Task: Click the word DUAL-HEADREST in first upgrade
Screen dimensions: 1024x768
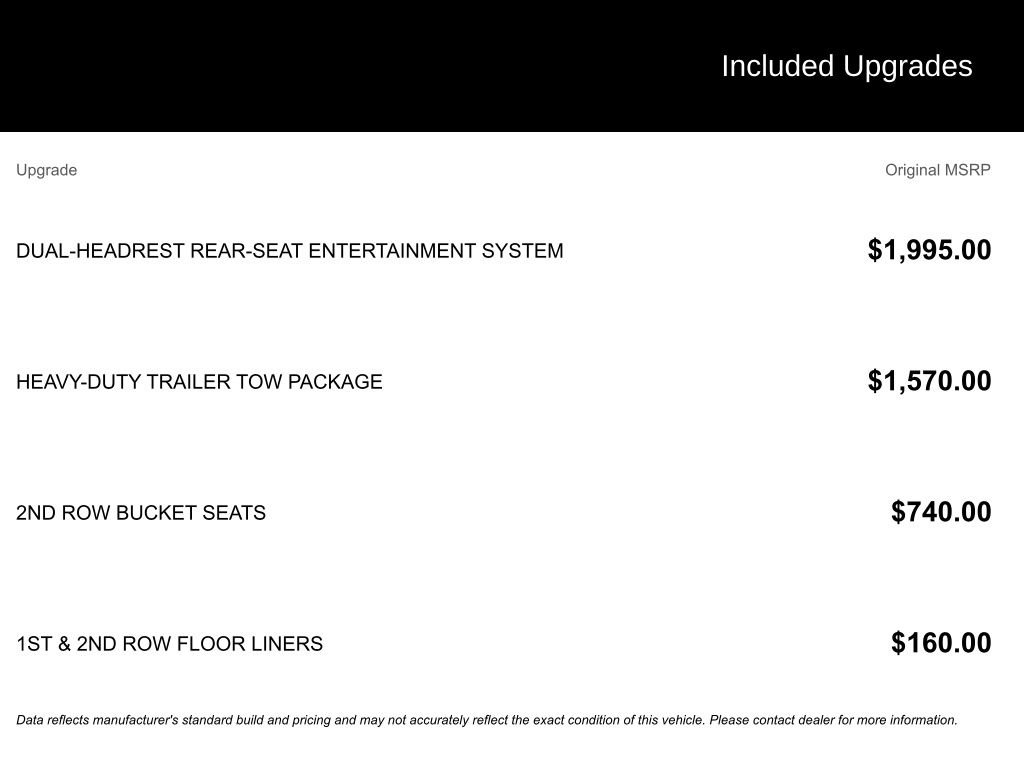Action: click(100, 251)
